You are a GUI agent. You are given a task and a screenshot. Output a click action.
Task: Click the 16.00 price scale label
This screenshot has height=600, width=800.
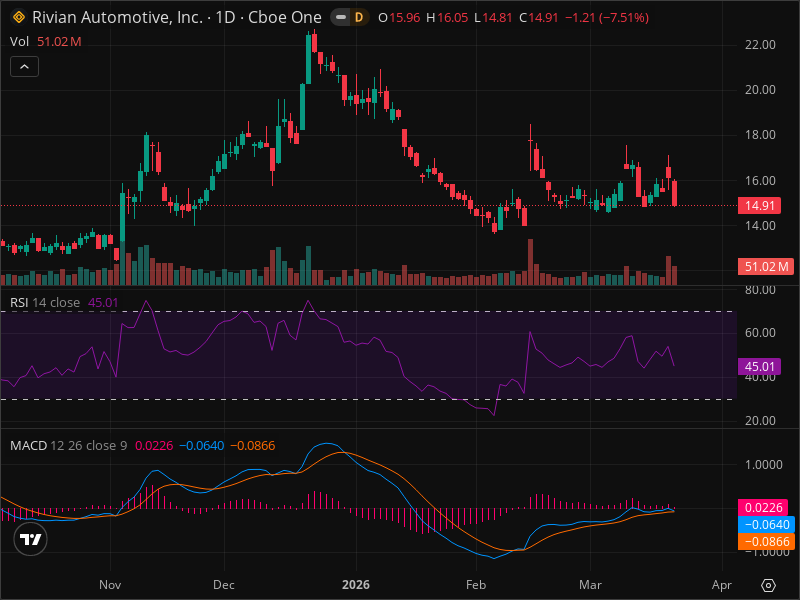pyautogui.click(x=760, y=181)
